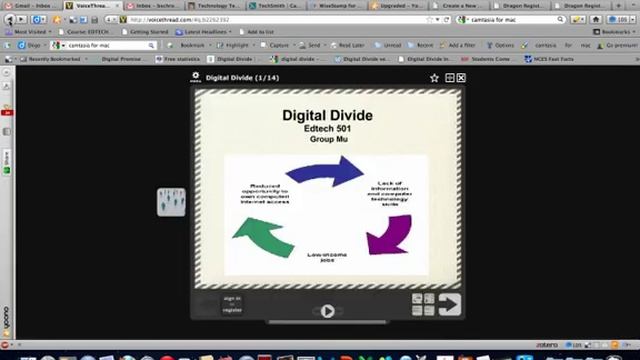640x360 pixels.
Task: Click the VoiceThread timeline progress bar
Action: click(327, 322)
